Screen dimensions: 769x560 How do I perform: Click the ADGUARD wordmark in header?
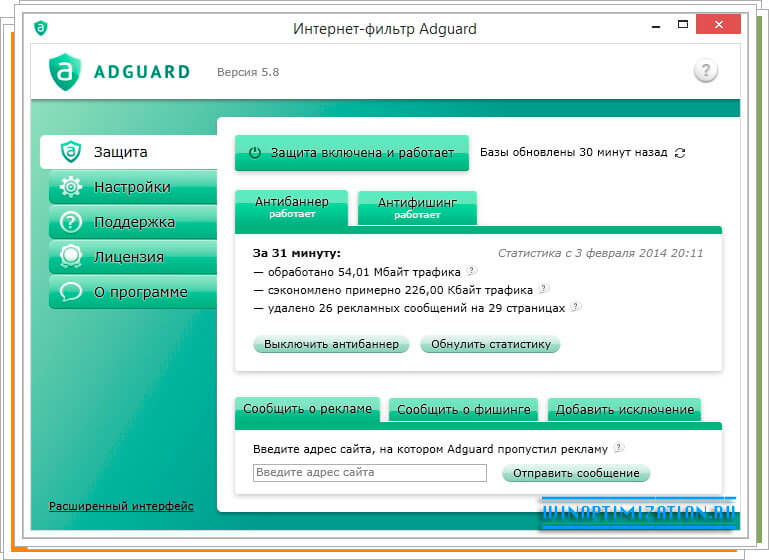point(142,72)
